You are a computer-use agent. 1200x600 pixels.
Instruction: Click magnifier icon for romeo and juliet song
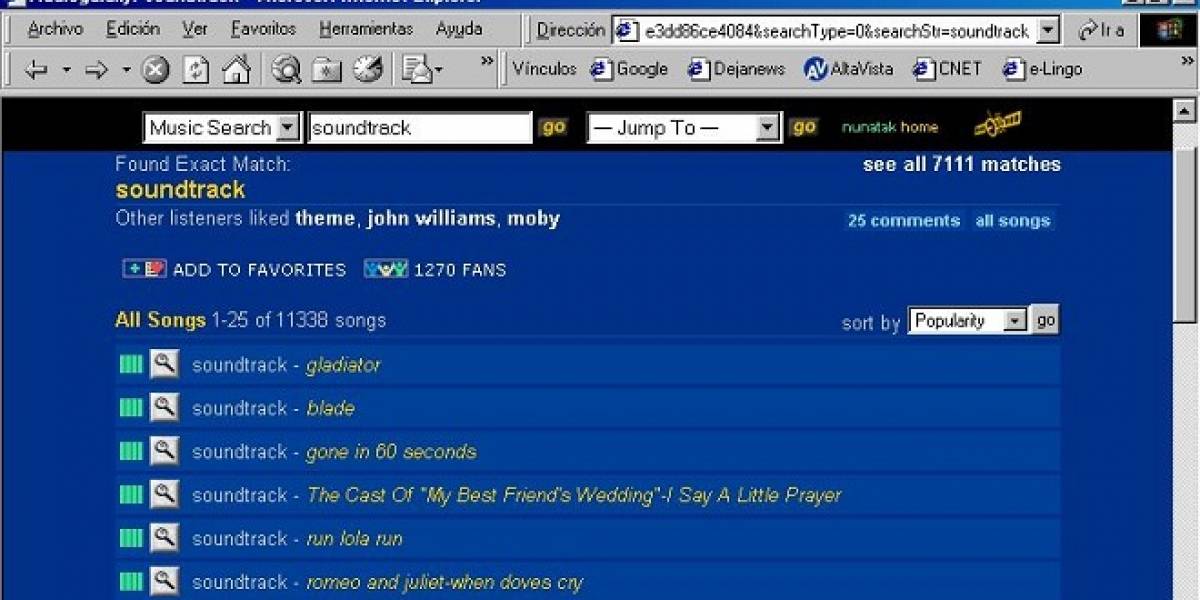(164, 581)
